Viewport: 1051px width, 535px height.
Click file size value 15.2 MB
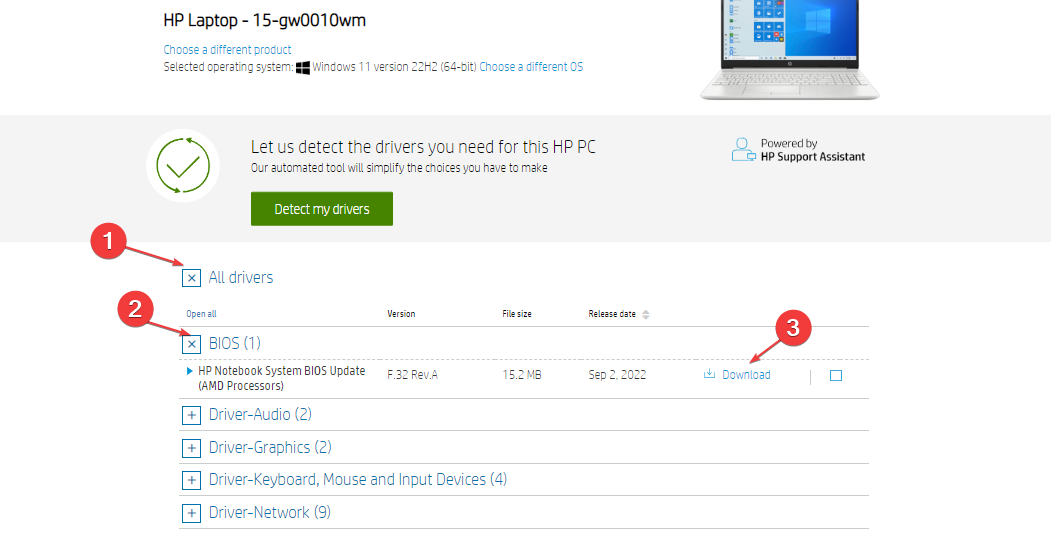coord(522,375)
